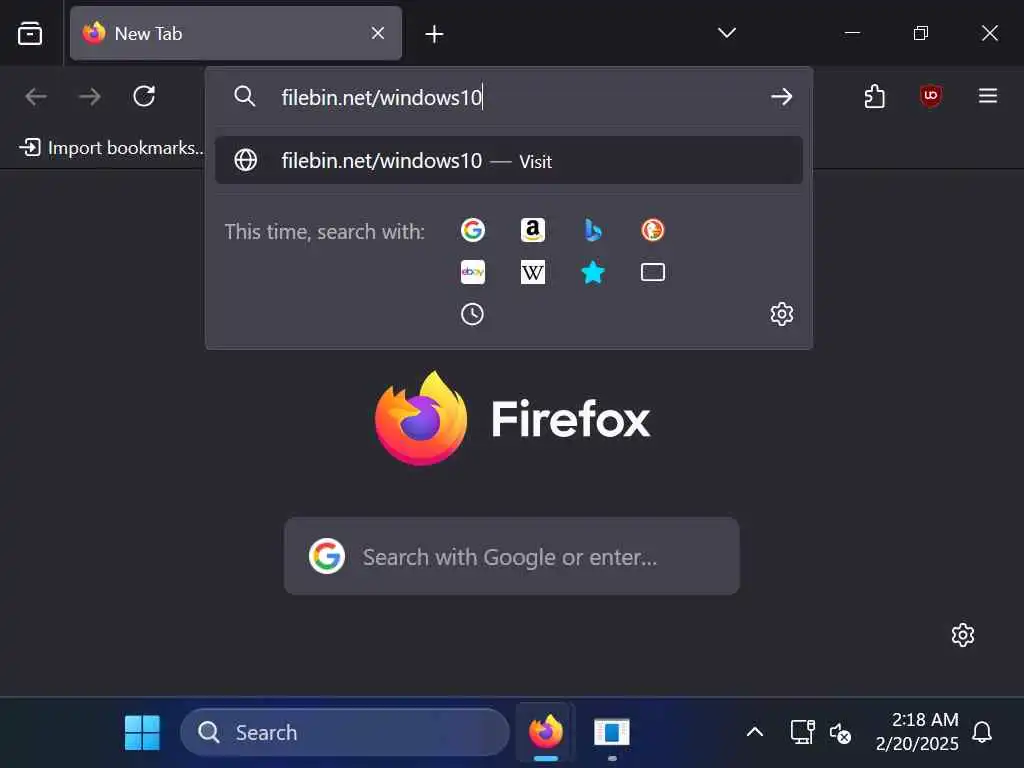Open the clock showing 2:18 AM
The image size is (1024, 768).
pyautogui.click(x=918, y=731)
